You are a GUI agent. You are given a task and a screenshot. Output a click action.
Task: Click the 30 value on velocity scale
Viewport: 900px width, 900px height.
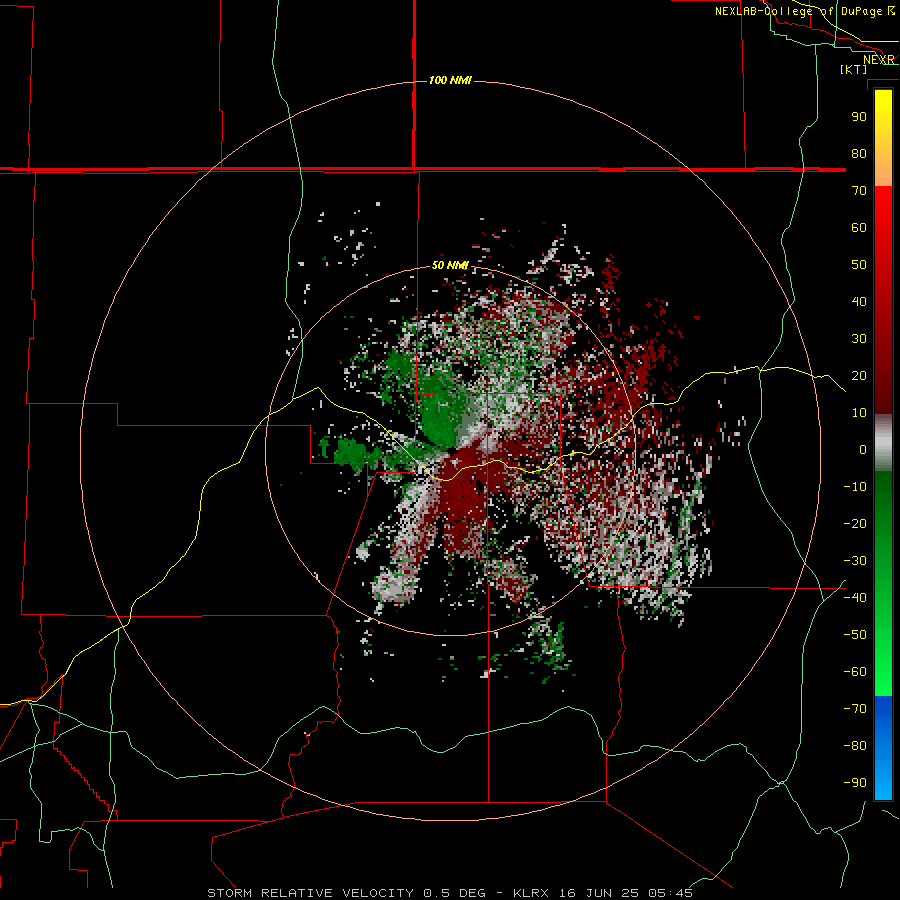(x=859, y=339)
